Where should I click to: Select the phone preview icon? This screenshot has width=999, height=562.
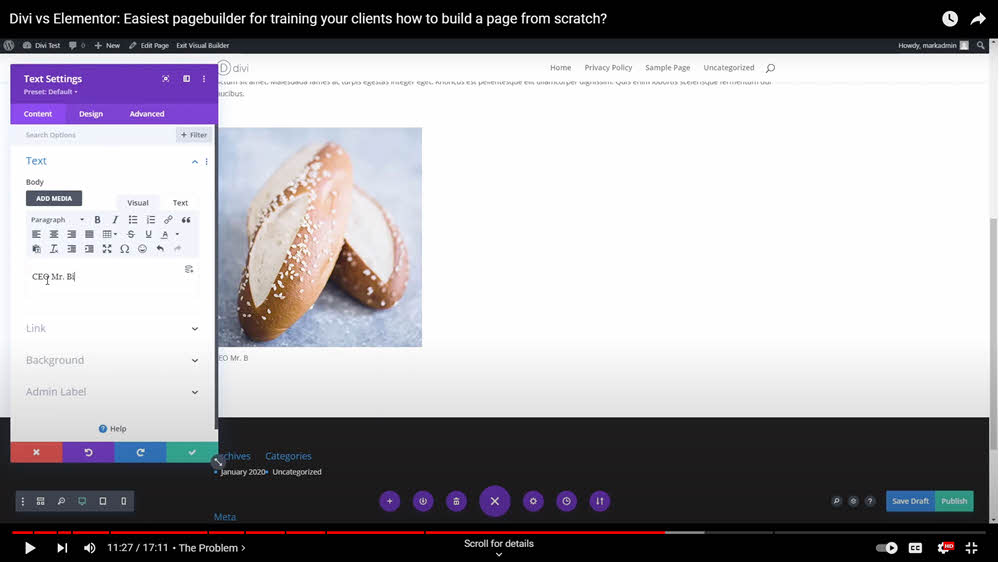coord(124,501)
